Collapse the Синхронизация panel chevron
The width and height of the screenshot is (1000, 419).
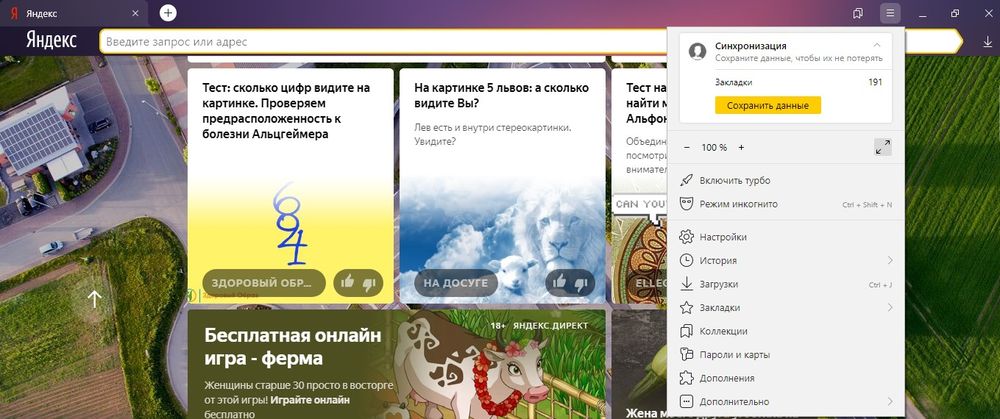877,46
